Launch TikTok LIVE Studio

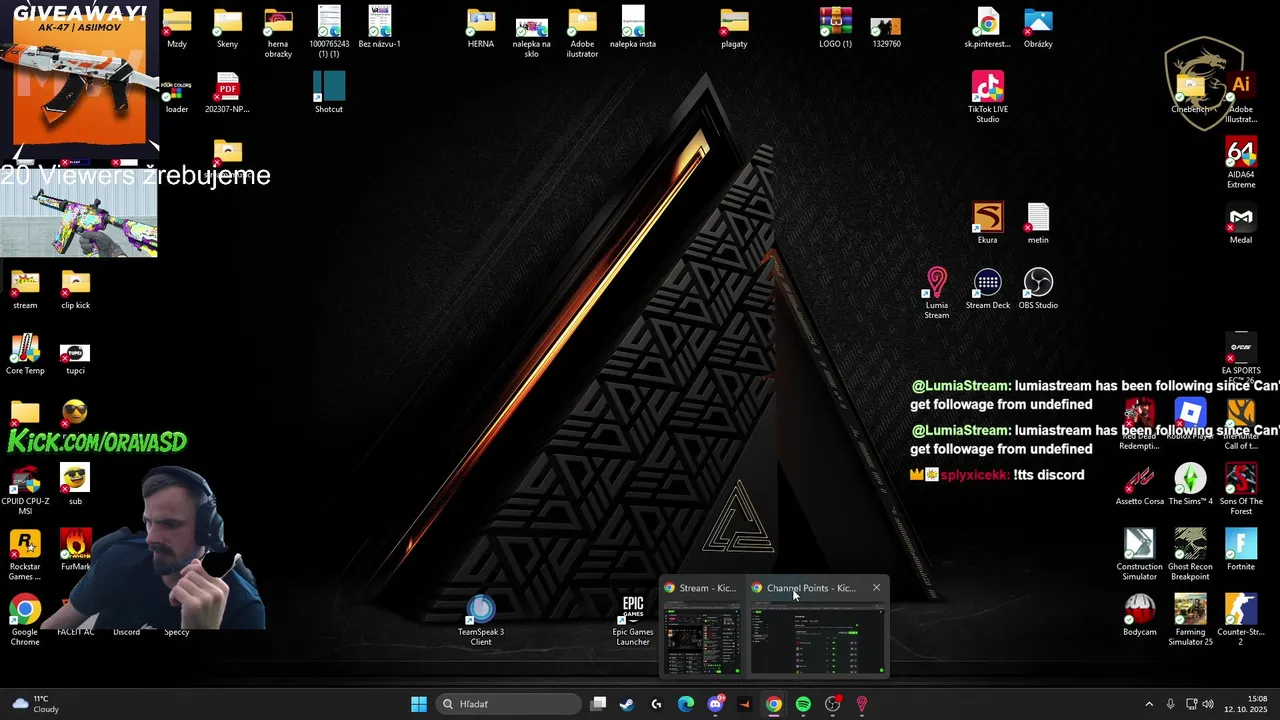pos(987,98)
